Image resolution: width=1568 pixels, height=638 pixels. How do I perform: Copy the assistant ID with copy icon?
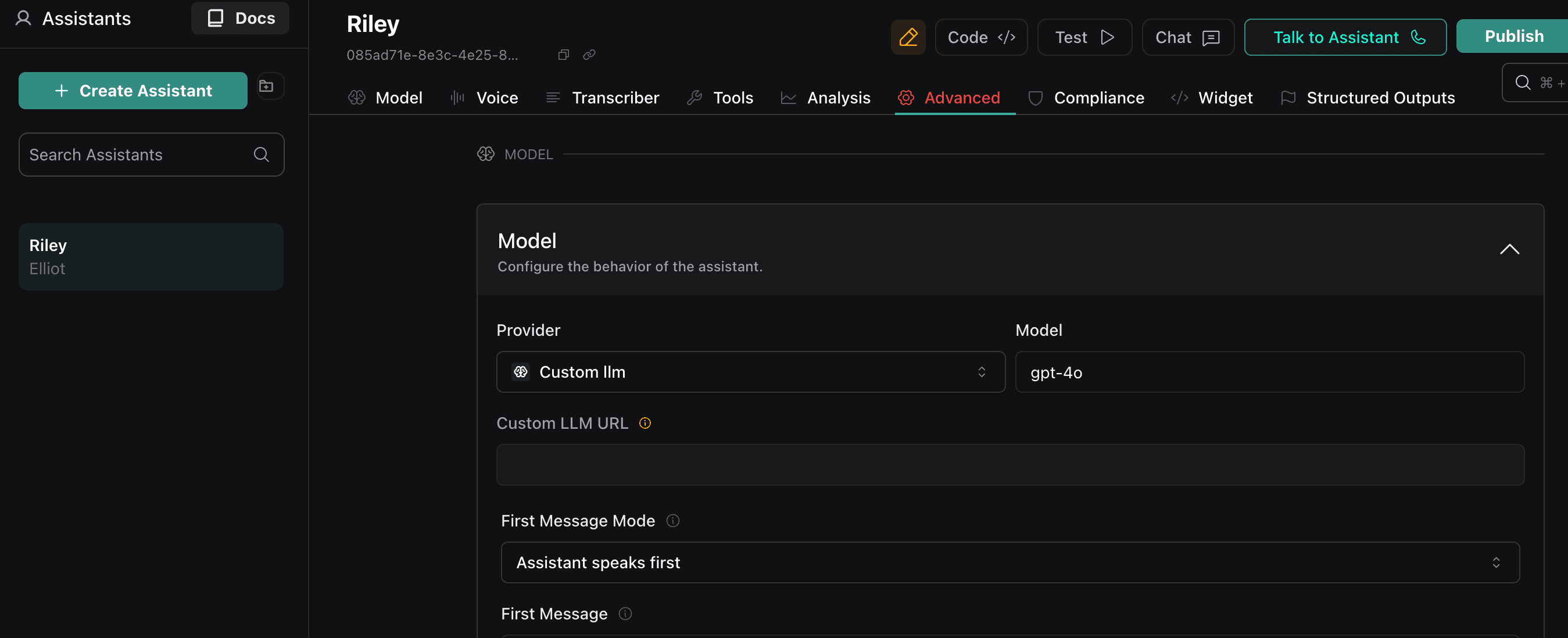(563, 55)
